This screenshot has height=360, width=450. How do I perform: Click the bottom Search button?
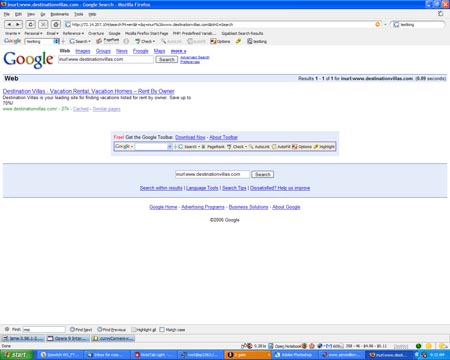pos(263,174)
